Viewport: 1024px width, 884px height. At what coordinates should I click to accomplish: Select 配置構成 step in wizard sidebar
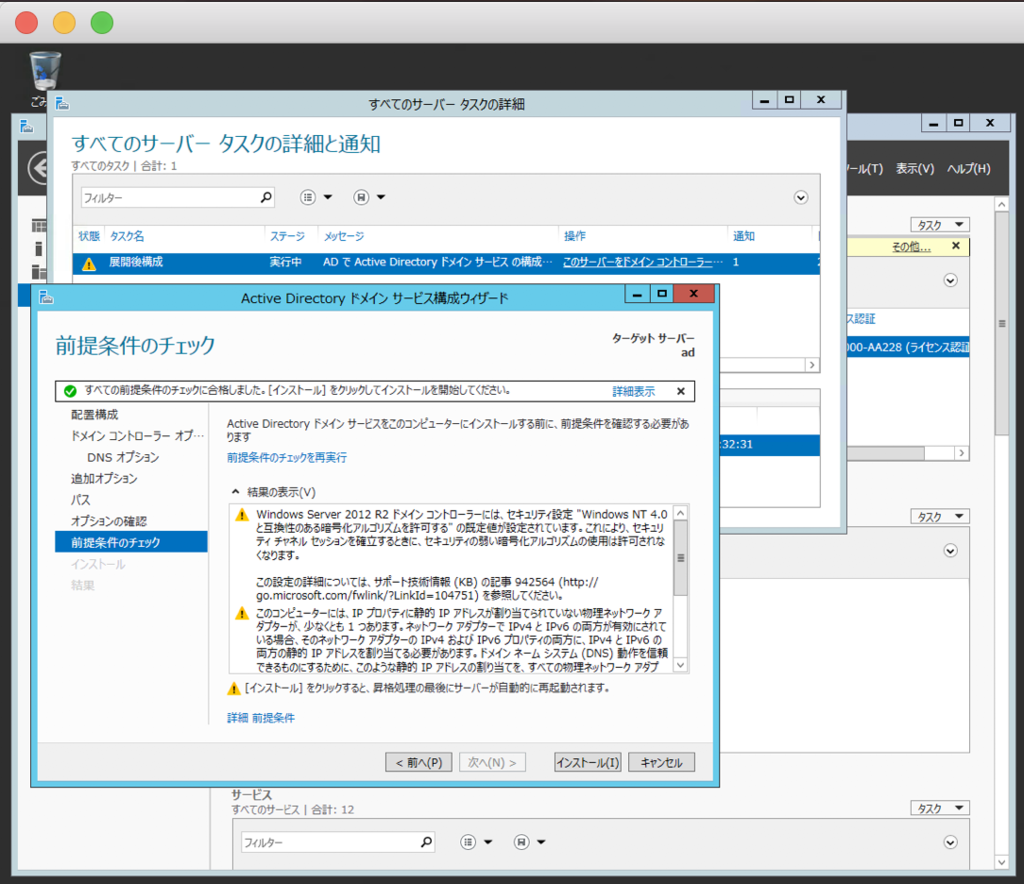pos(95,415)
